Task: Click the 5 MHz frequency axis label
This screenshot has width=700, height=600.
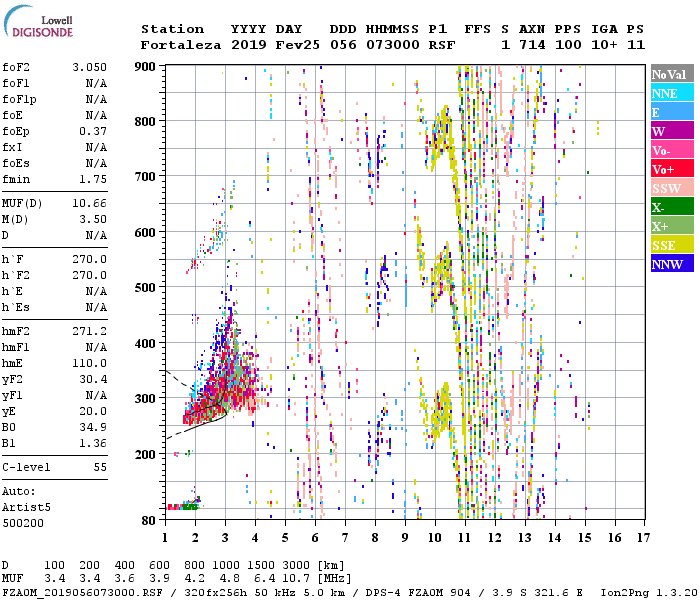Action: 285,538
